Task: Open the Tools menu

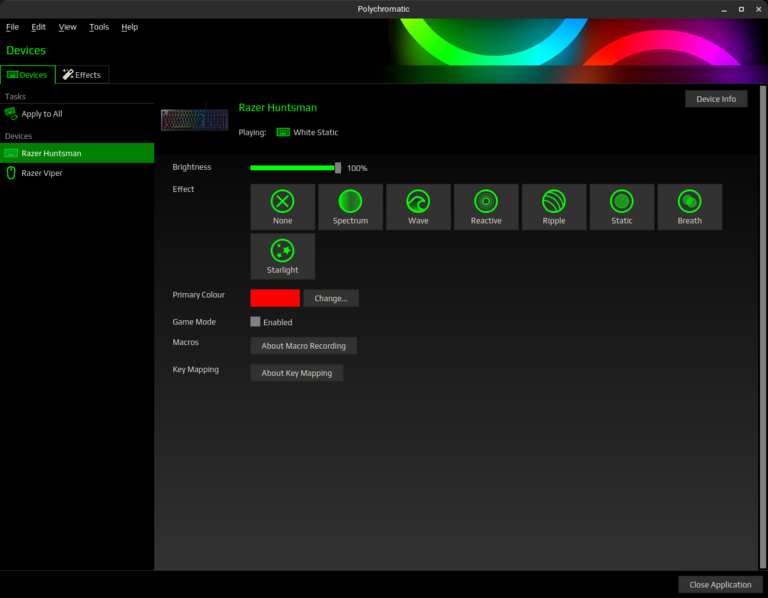Action: (x=99, y=27)
